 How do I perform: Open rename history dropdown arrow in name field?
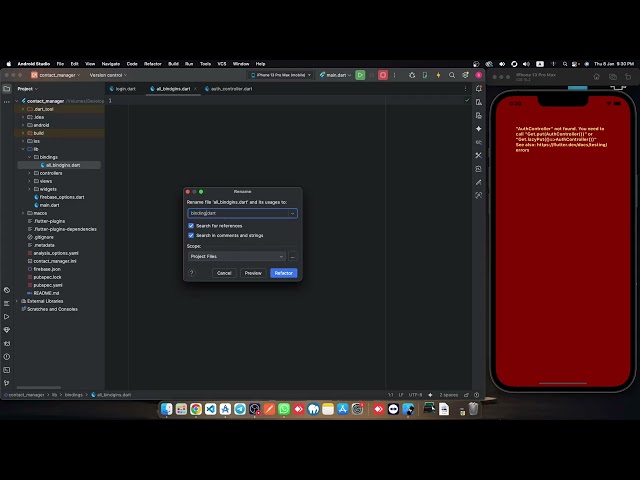click(292, 213)
